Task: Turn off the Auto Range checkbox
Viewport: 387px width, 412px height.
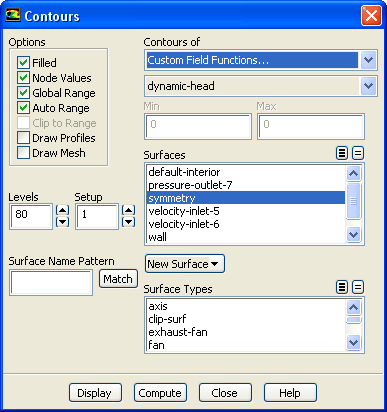Action: (x=23, y=108)
